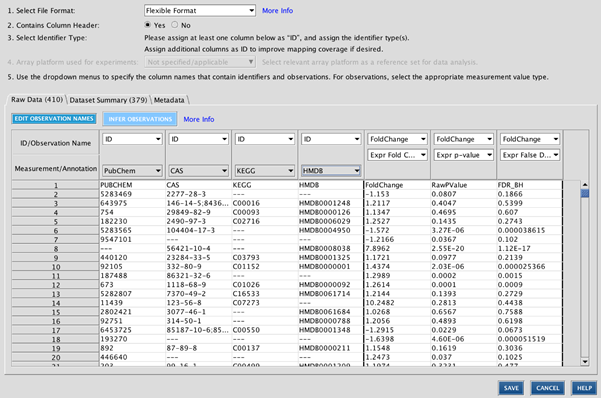The image size is (601, 398).
Task: Open FoldChange dropdown above Expr p-value
Action: click(x=463, y=139)
